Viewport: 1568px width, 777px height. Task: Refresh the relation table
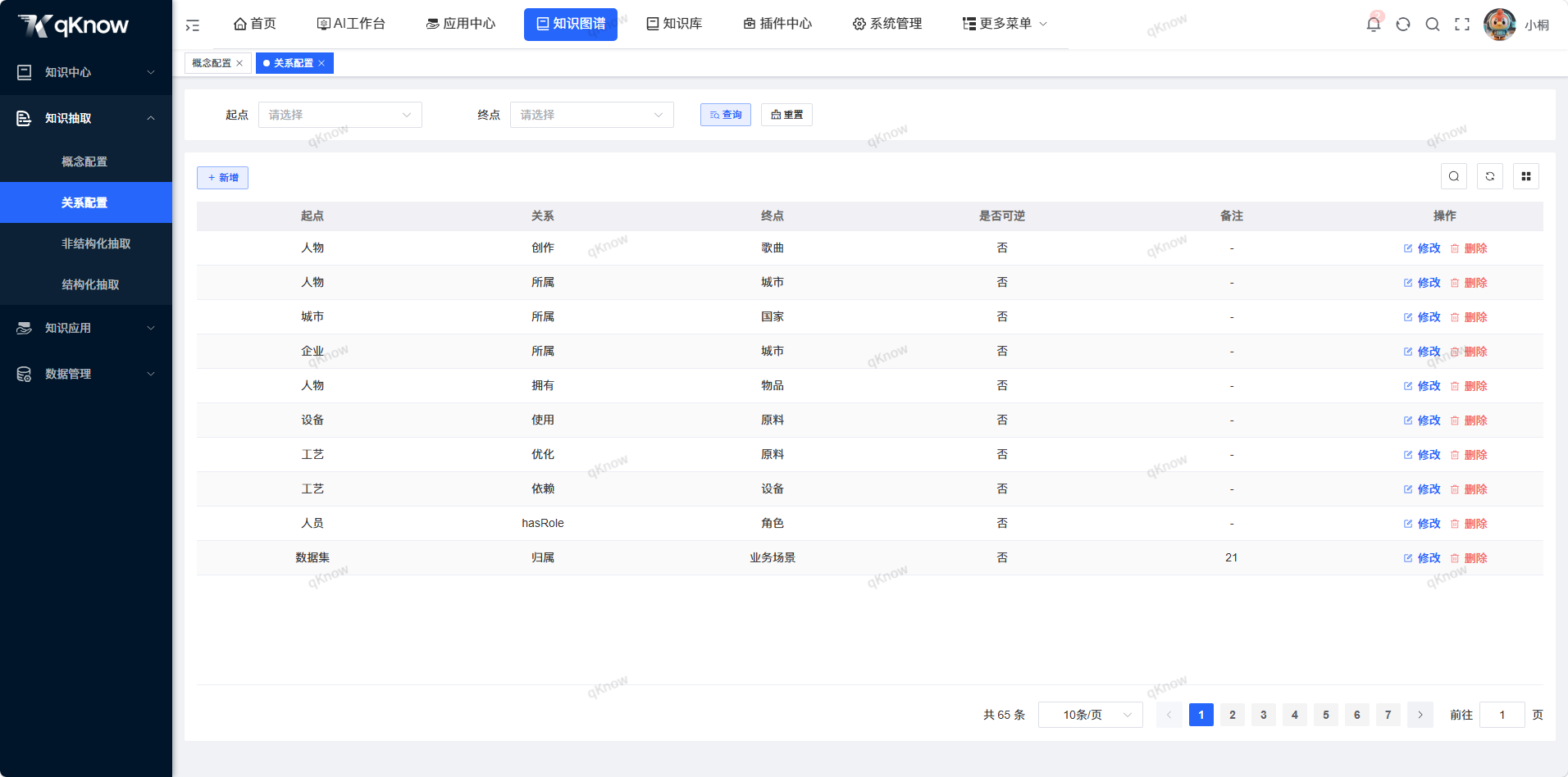[x=1490, y=176]
